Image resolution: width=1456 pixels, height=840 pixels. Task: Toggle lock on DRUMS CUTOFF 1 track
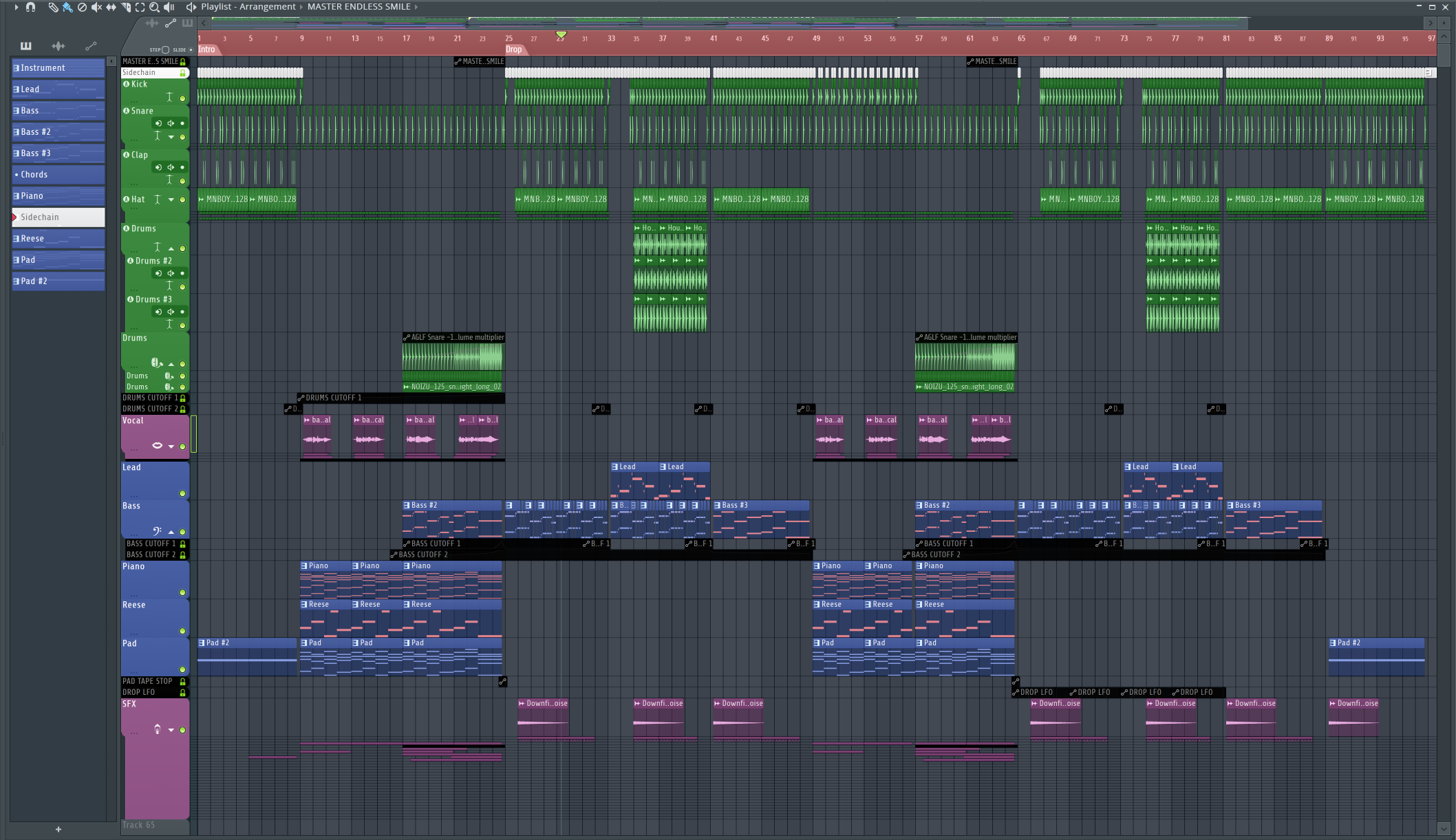[183, 398]
